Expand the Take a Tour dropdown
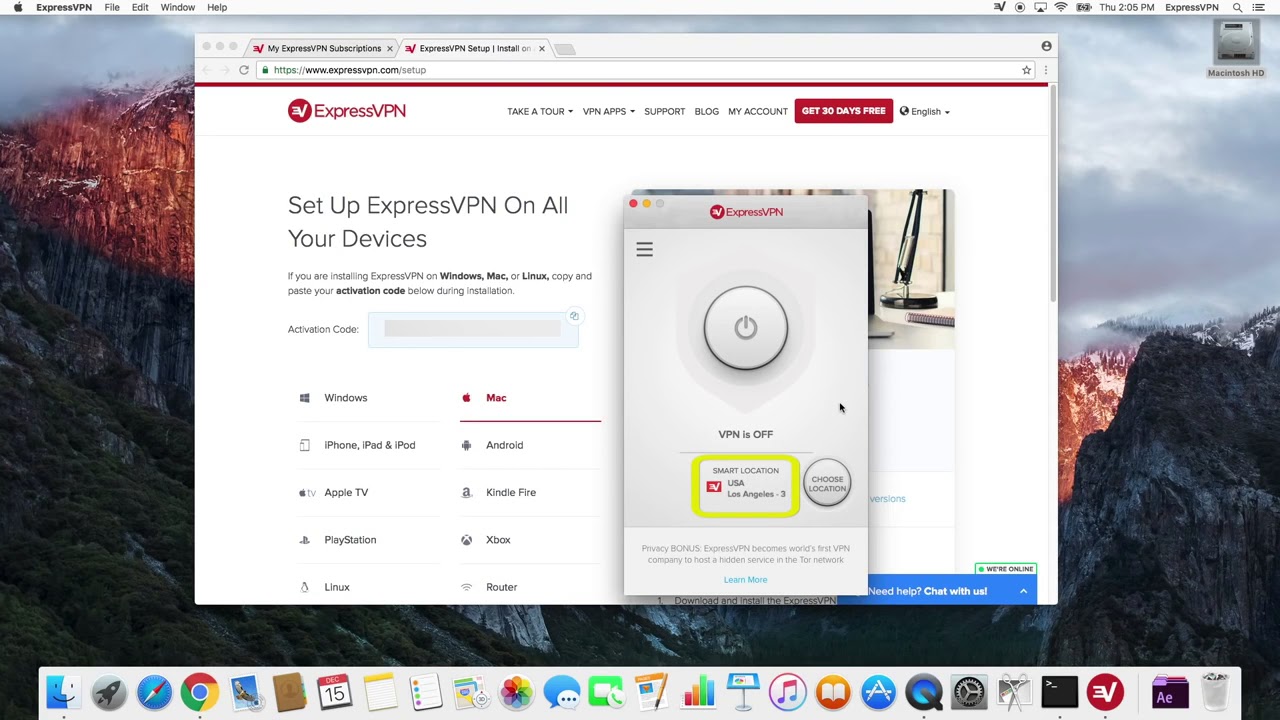The height and width of the screenshot is (720, 1280). (540, 111)
